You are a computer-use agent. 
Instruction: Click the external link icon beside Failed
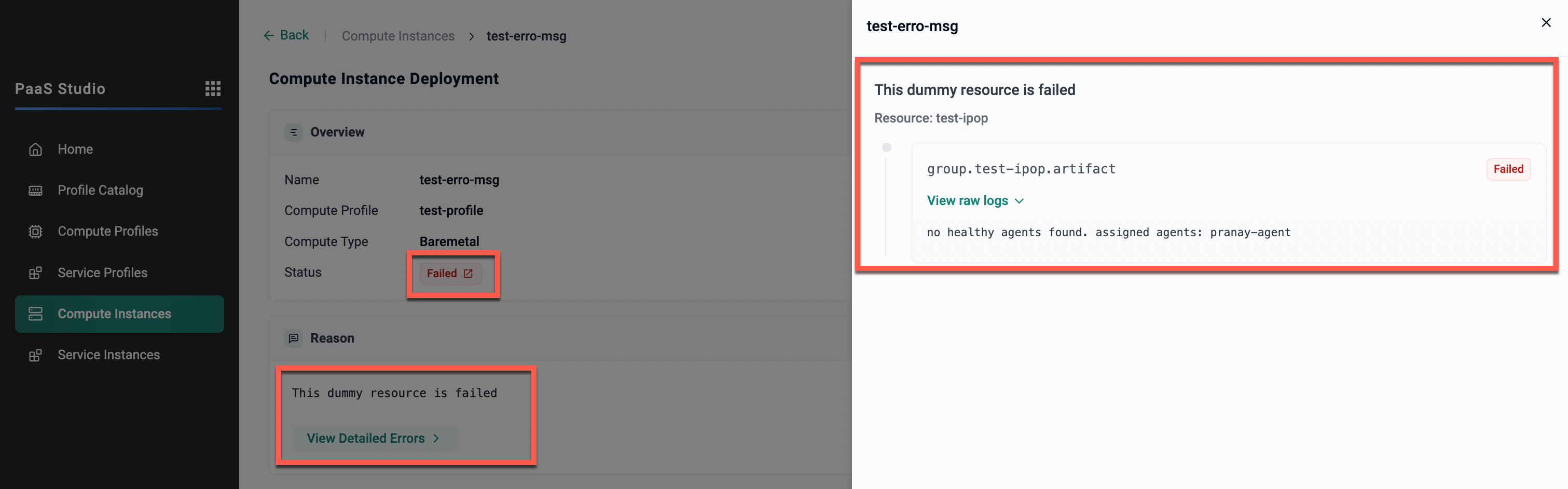pyautogui.click(x=467, y=274)
